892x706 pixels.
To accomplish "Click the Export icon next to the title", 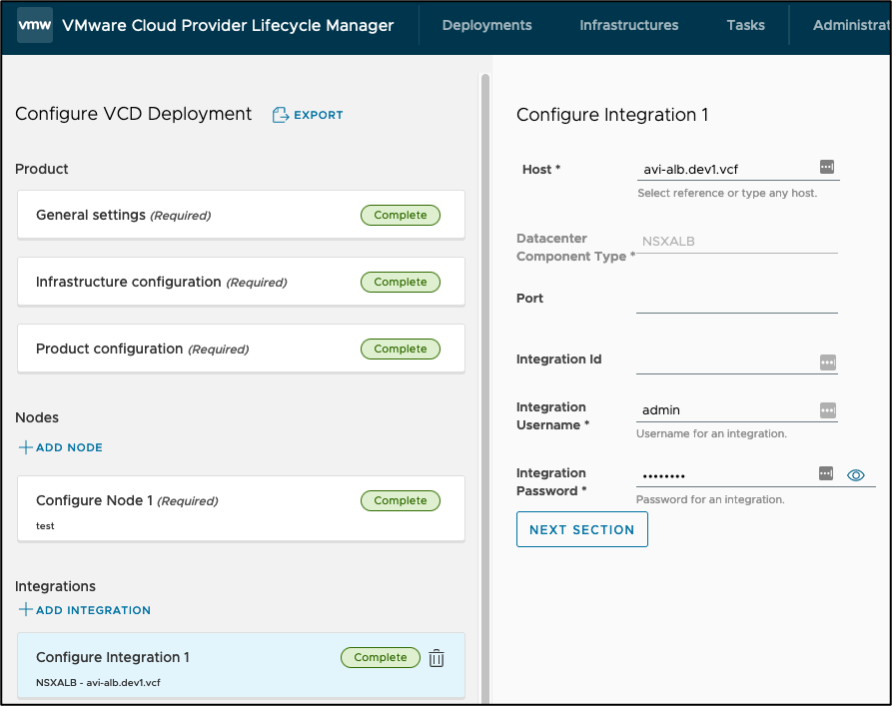I will click(281, 115).
